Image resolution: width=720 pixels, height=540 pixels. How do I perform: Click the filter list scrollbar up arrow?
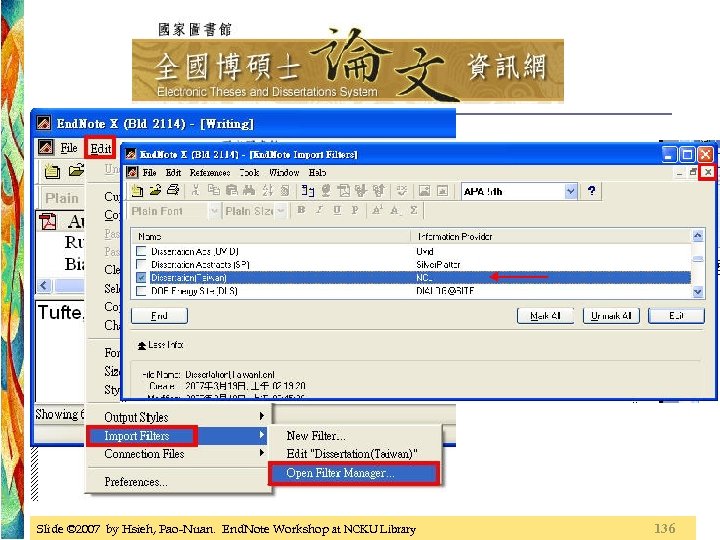(x=698, y=236)
